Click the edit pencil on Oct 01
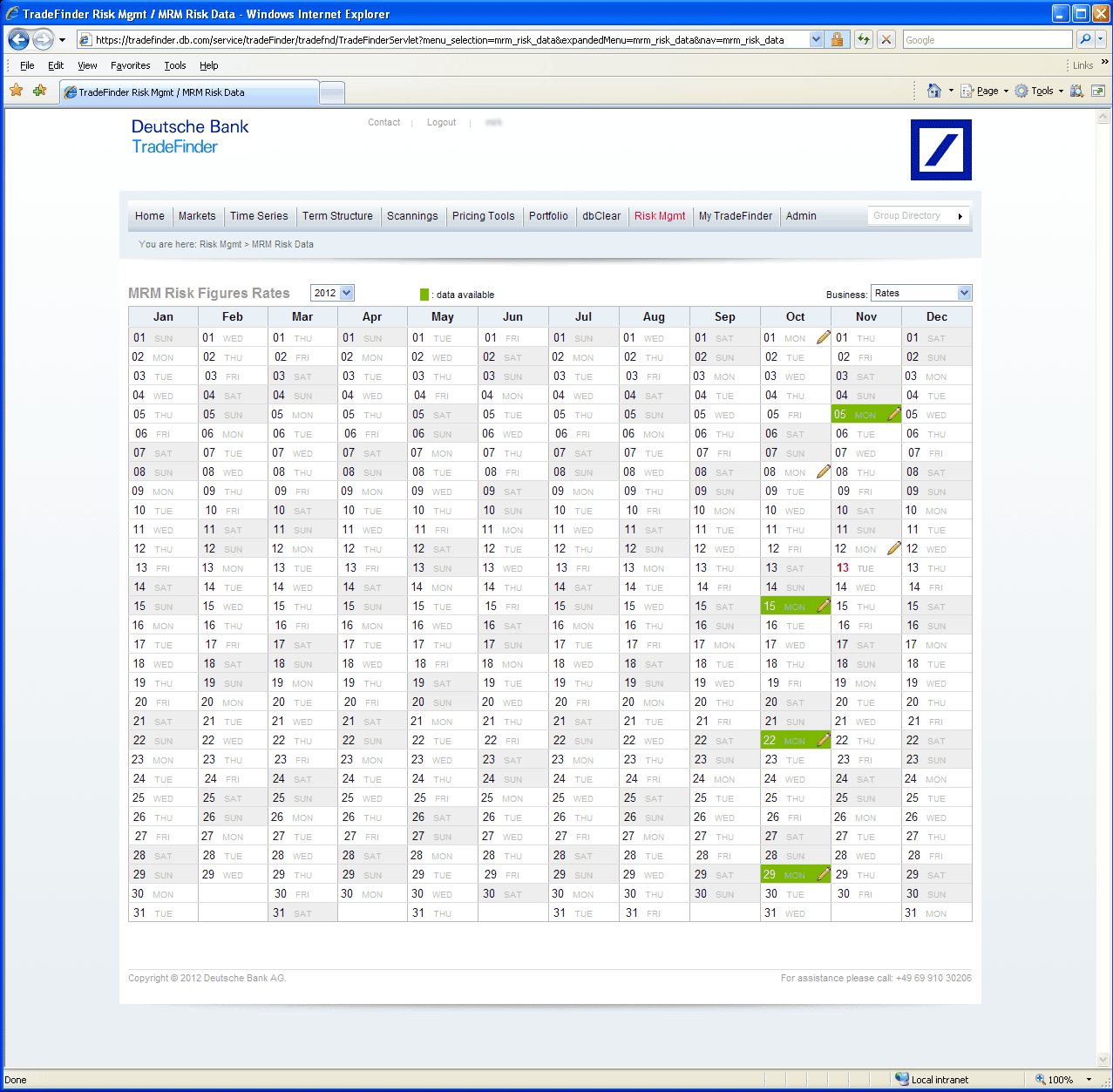The width and height of the screenshot is (1113, 1092). (824, 337)
